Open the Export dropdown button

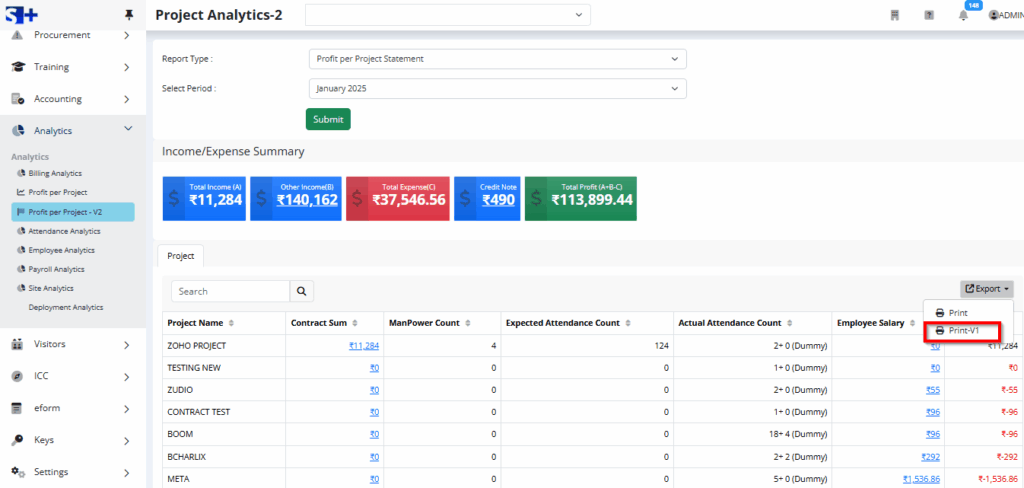tap(986, 289)
